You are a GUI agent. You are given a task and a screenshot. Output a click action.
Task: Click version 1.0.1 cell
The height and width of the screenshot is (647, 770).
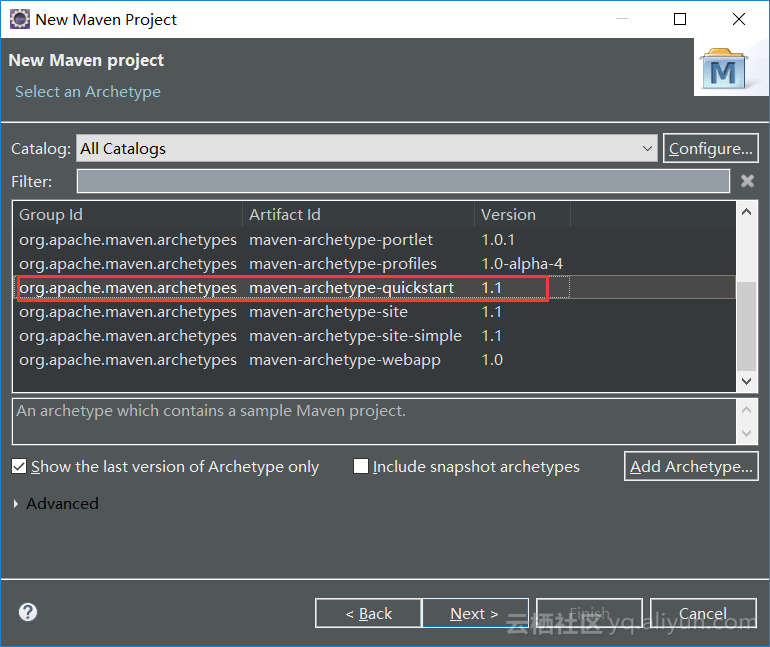point(498,240)
